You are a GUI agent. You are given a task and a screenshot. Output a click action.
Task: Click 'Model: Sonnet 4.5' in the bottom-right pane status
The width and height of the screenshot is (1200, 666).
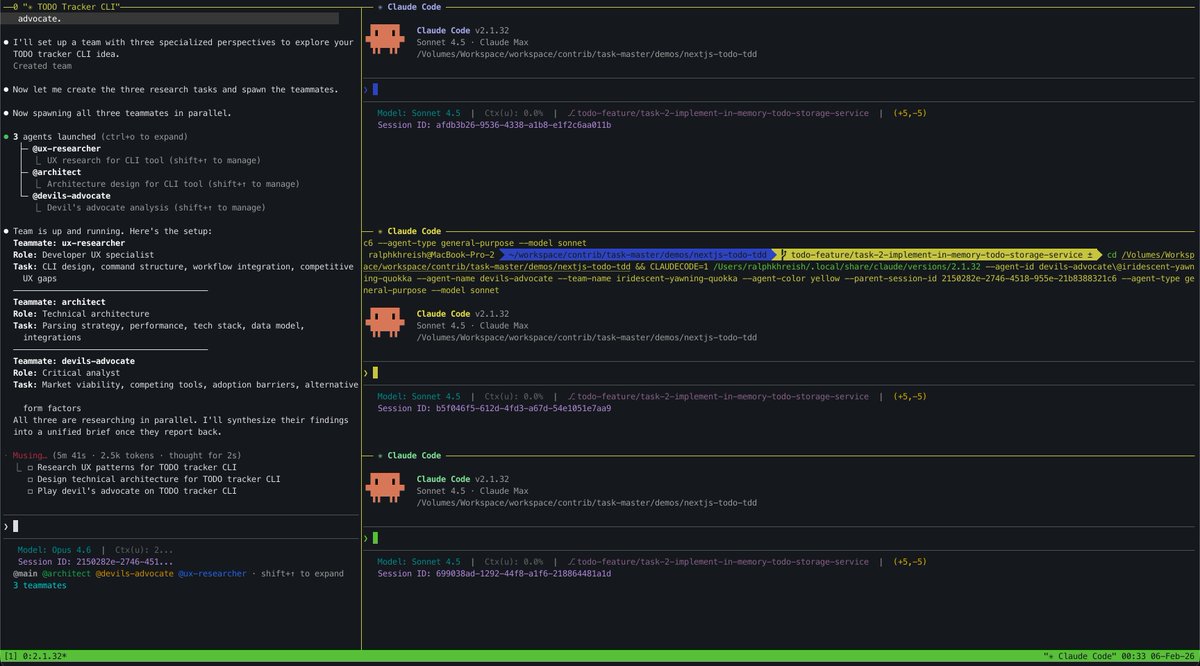(x=419, y=561)
